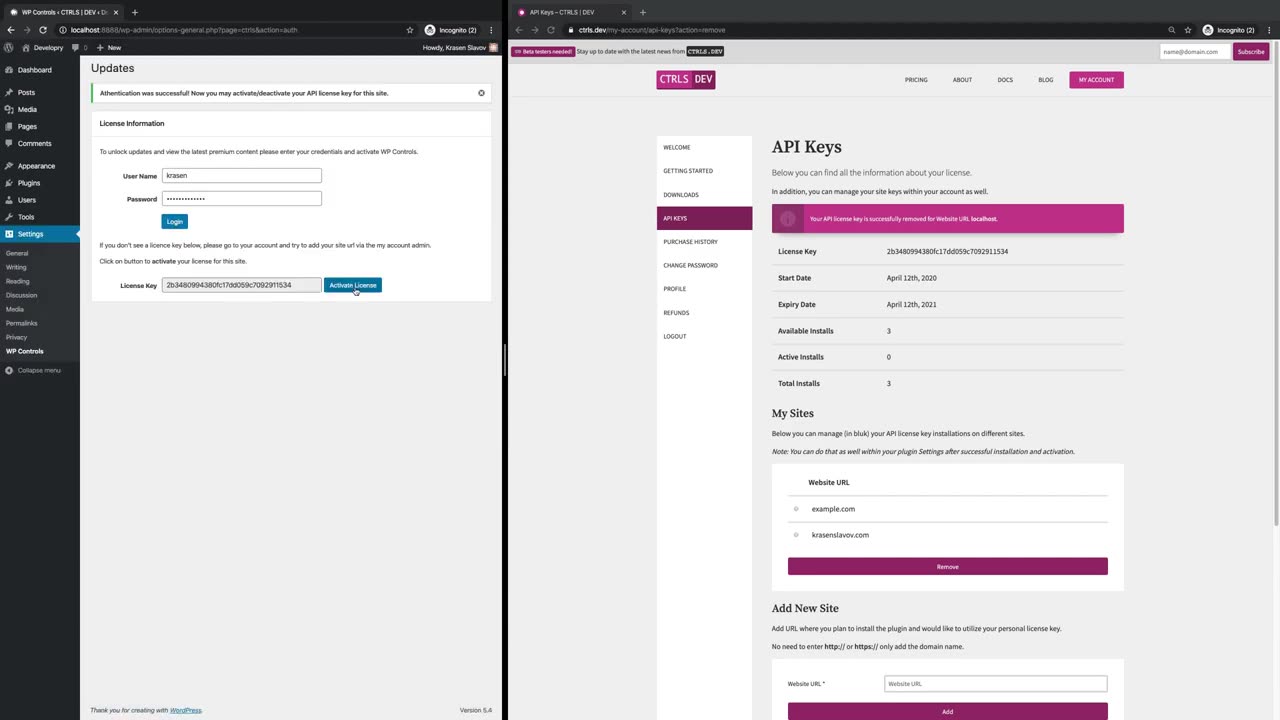
Task: Open Pages in WordPress sidebar
Action: [x=27, y=126]
